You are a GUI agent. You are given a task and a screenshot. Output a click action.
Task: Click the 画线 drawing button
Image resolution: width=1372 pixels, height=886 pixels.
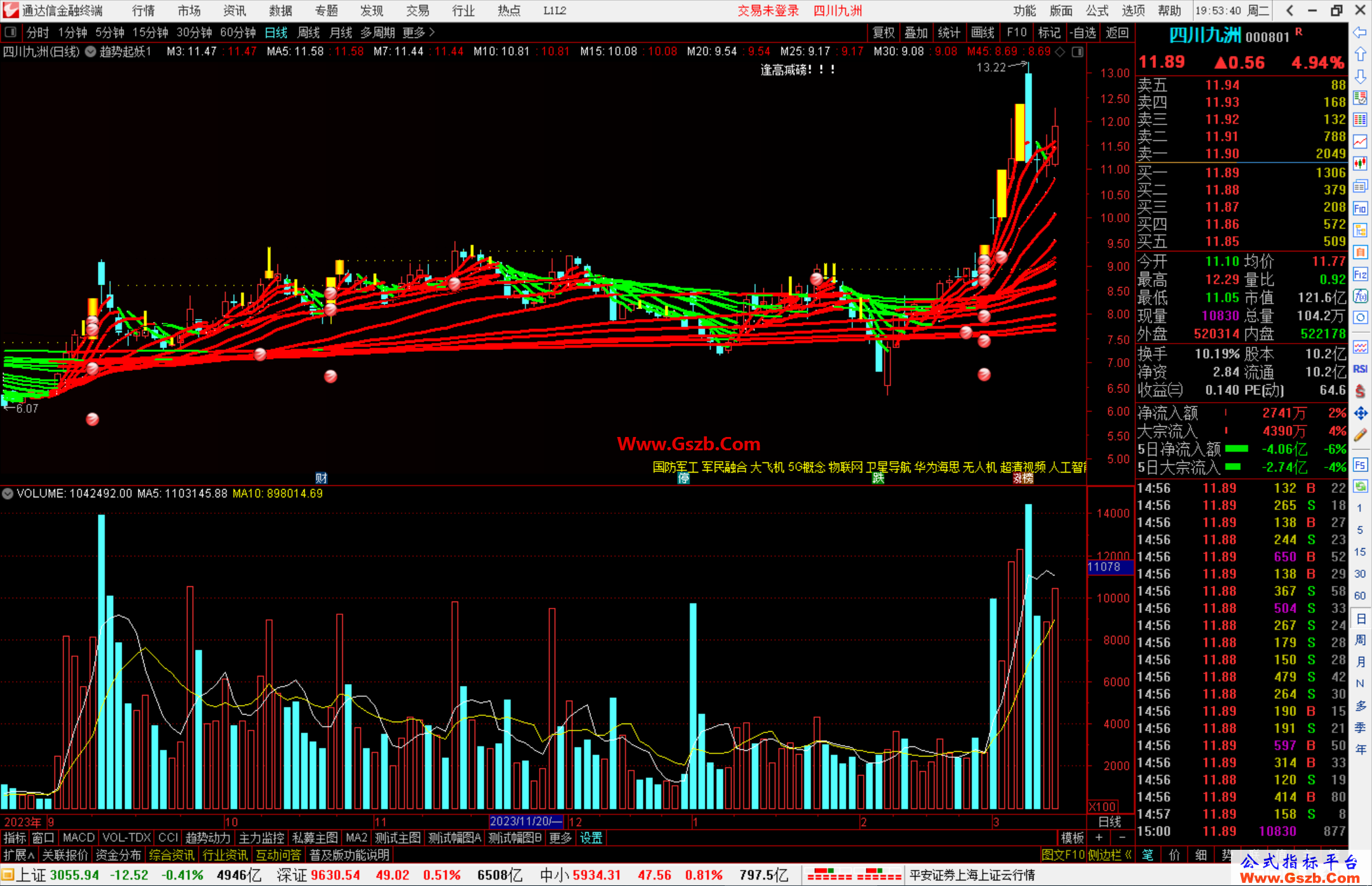983,32
